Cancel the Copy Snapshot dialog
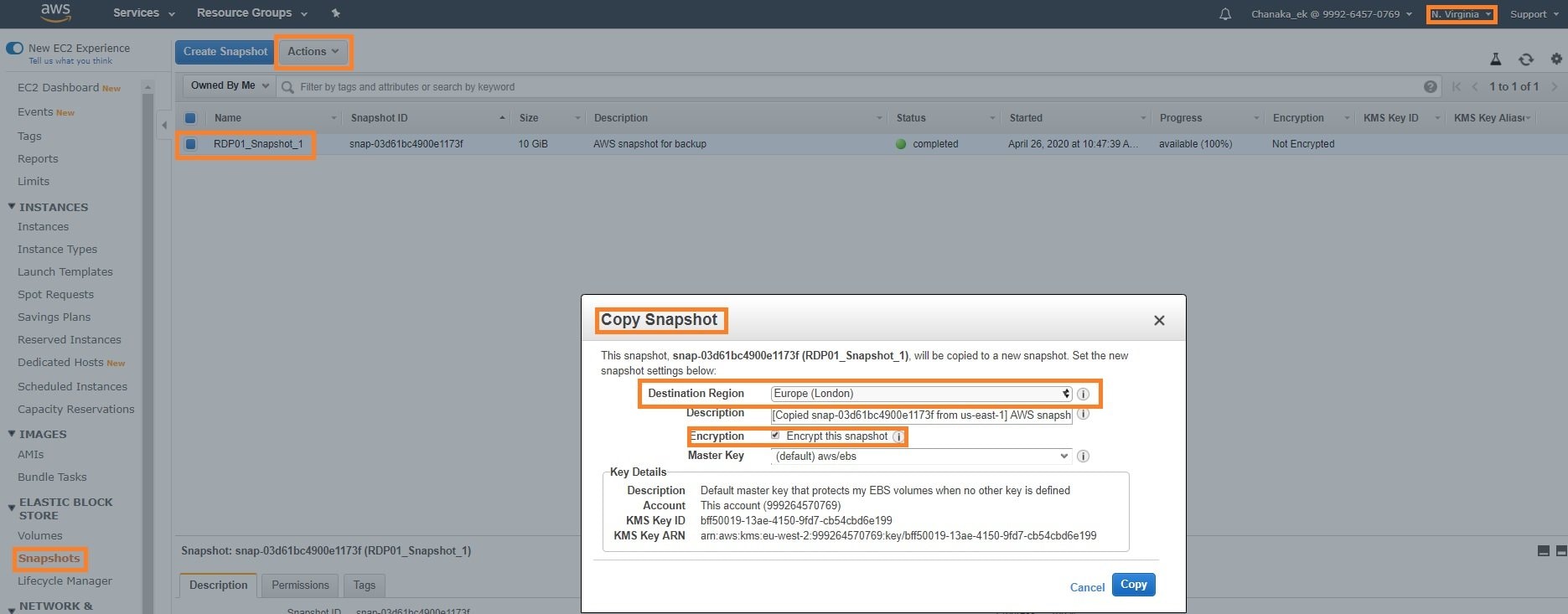1568x614 pixels. point(1087,587)
